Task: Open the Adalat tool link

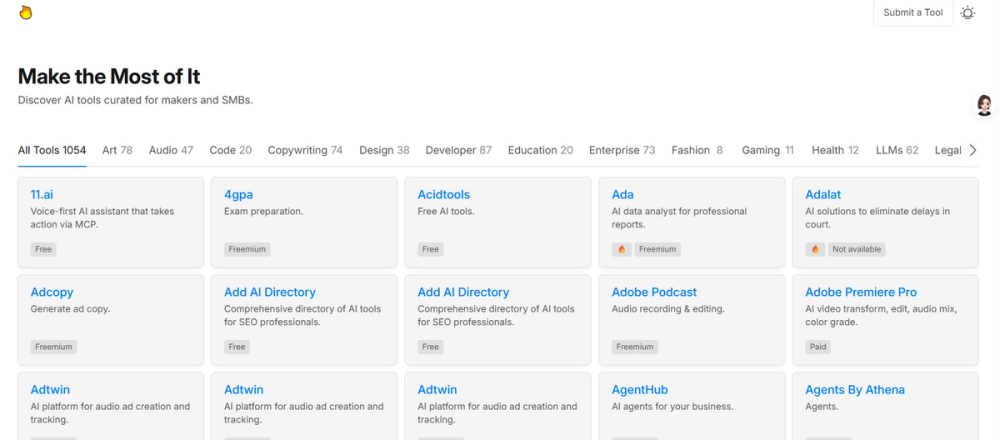Action: [x=823, y=194]
